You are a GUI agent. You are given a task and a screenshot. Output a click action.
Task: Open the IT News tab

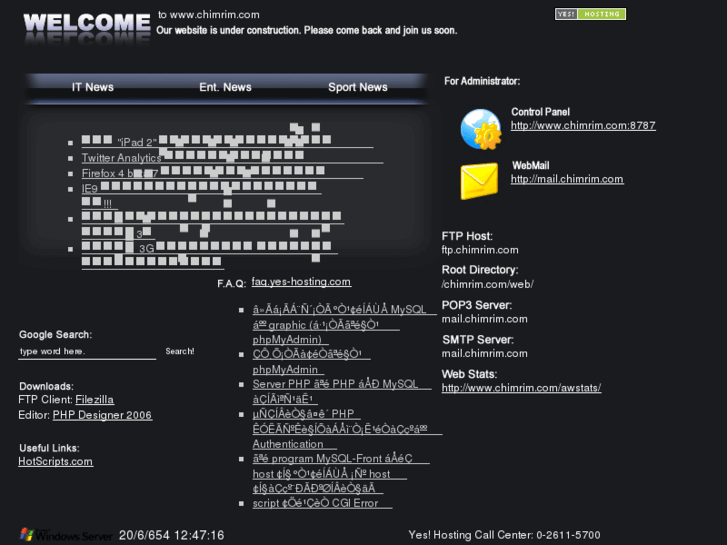[92, 87]
